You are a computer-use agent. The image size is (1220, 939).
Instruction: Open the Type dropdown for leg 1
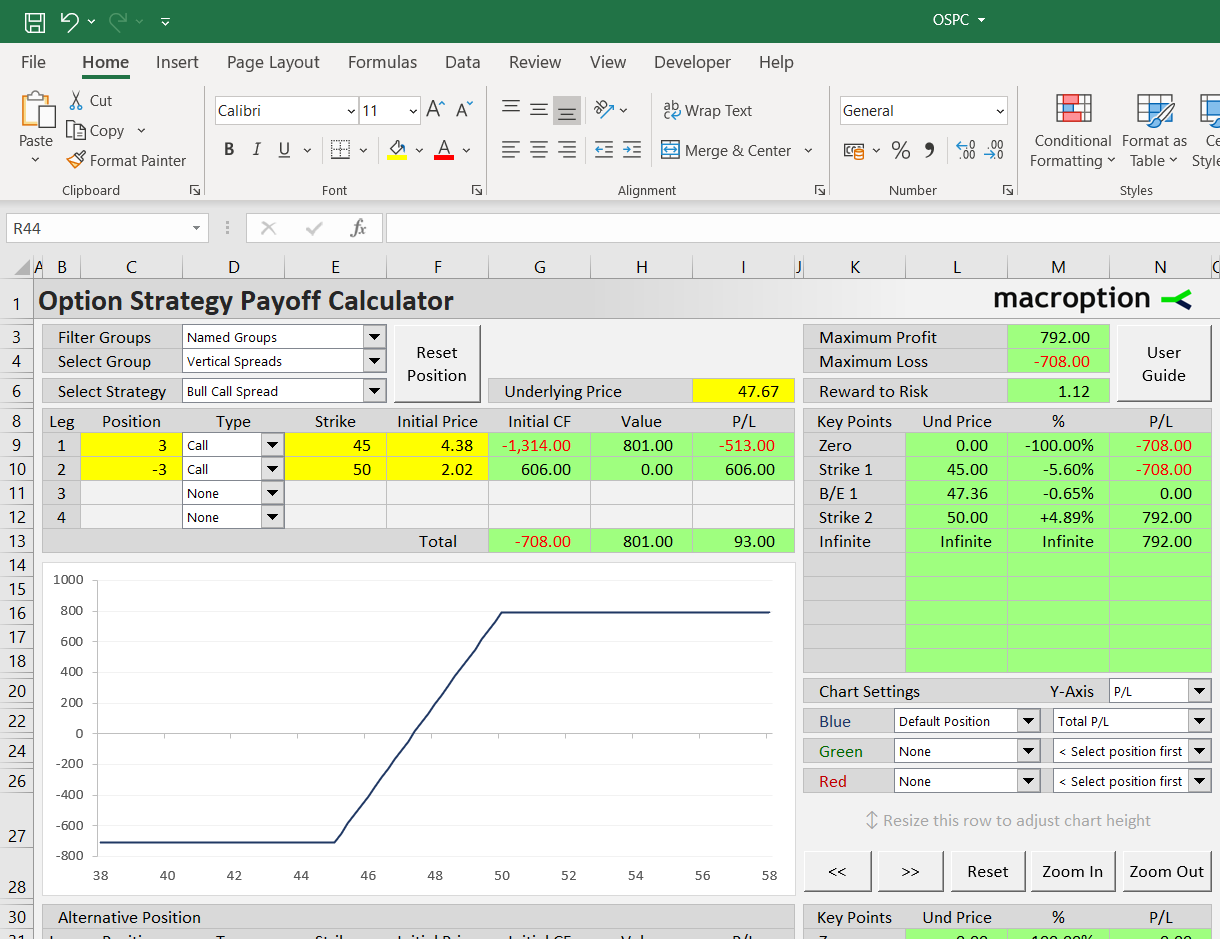(x=272, y=445)
